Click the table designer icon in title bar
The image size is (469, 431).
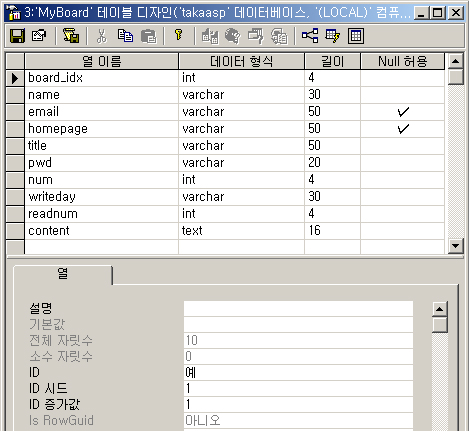14,13
